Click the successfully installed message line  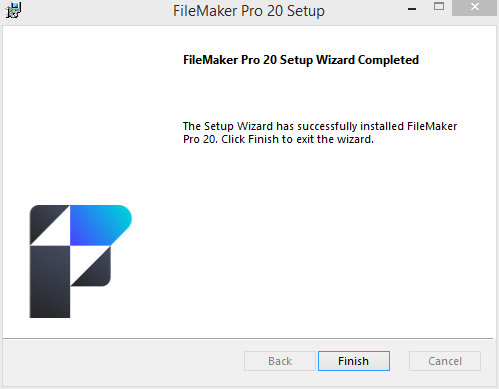(320, 126)
